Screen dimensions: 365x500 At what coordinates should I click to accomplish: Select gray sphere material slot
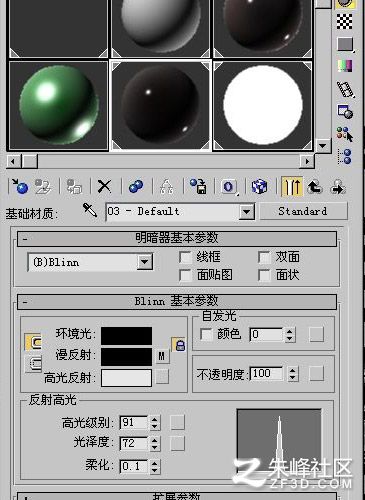[160, 29]
